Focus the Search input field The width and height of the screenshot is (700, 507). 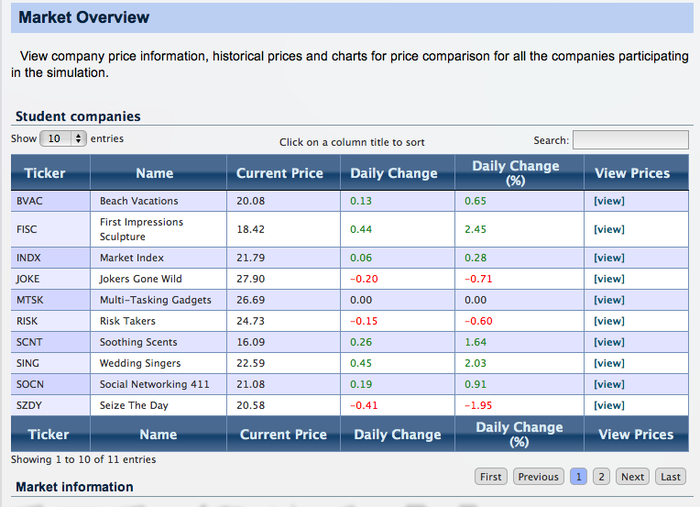(630, 140)
